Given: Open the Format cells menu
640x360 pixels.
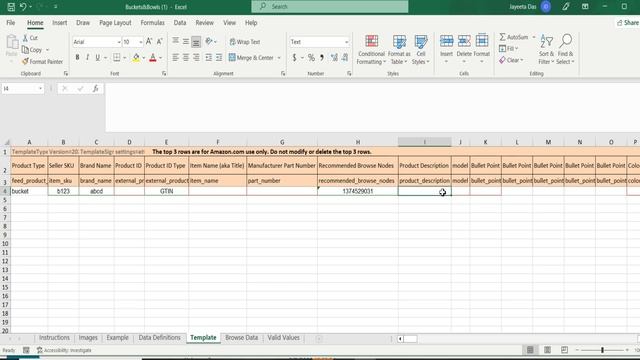Looking at the screenshot, I should [x=482, y=49].
